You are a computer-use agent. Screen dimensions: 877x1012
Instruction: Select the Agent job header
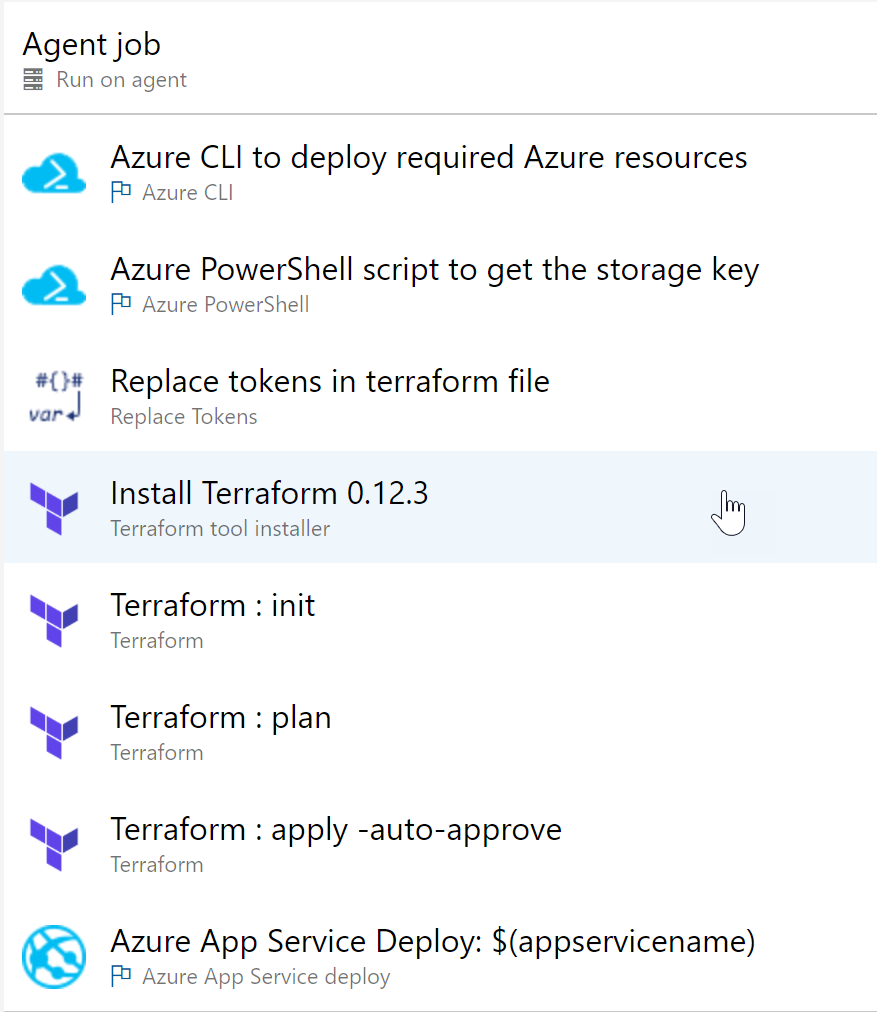[x=440, y=59]
